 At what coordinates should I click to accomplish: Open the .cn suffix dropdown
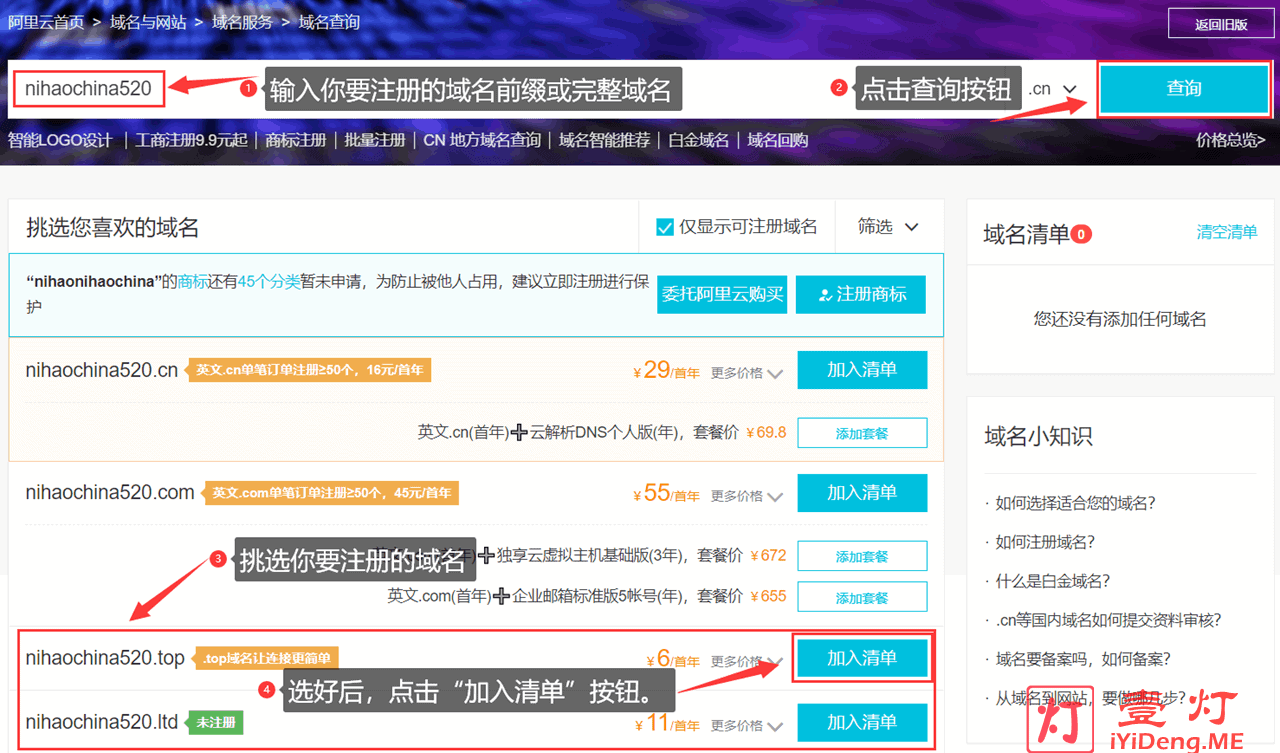point(1052,89)
